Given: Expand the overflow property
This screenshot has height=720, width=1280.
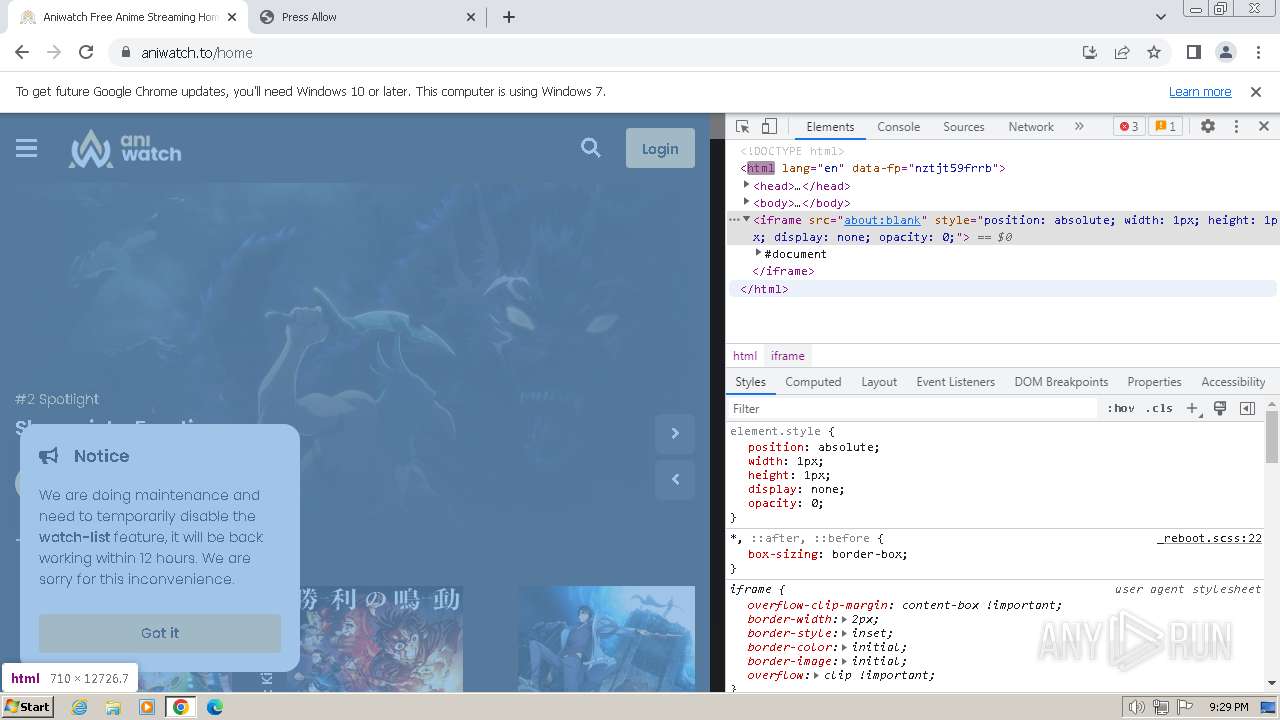Looking at the screenshot, I should coord(816,675).
